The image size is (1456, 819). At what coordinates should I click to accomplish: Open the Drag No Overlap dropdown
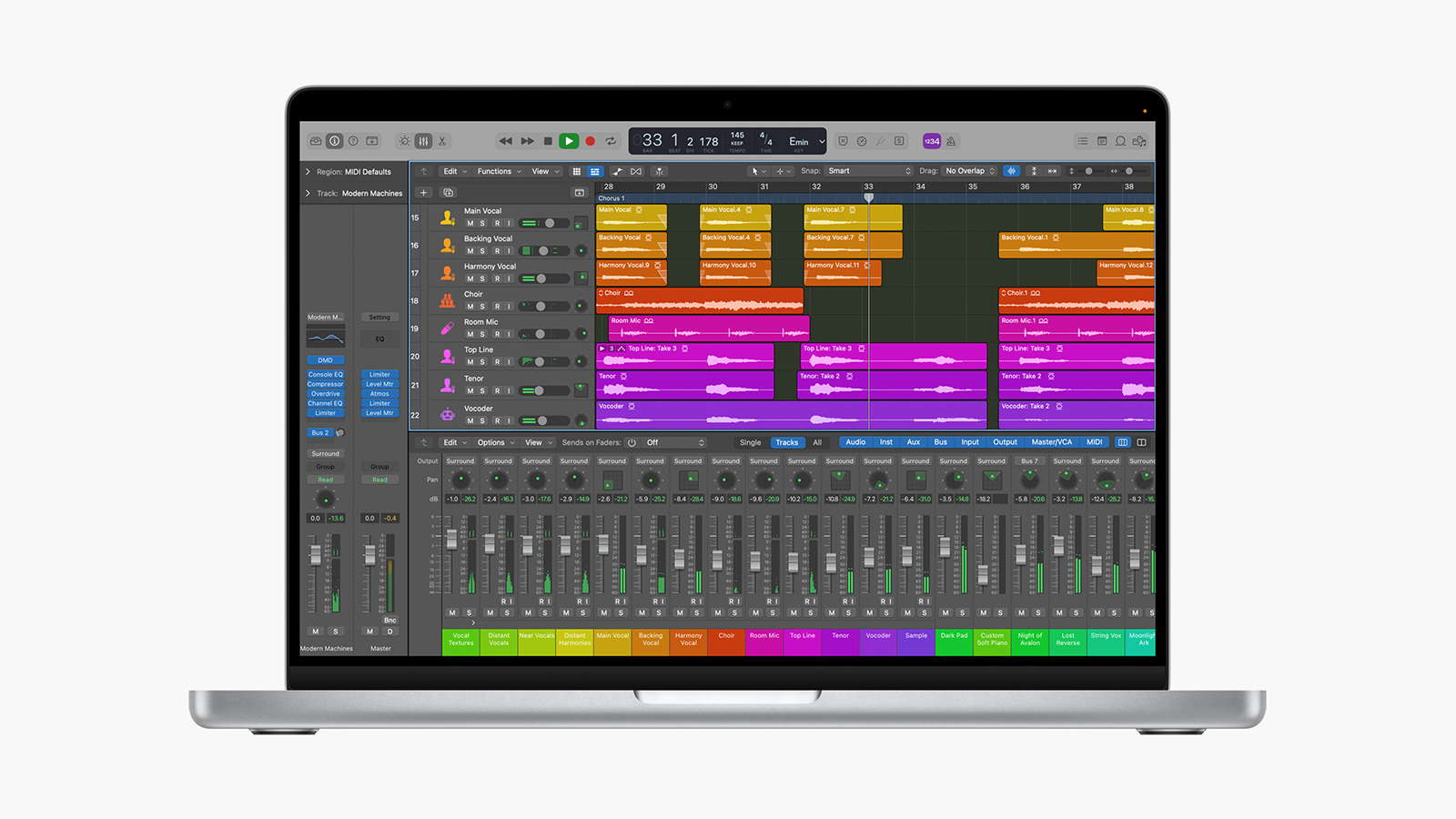968,170
